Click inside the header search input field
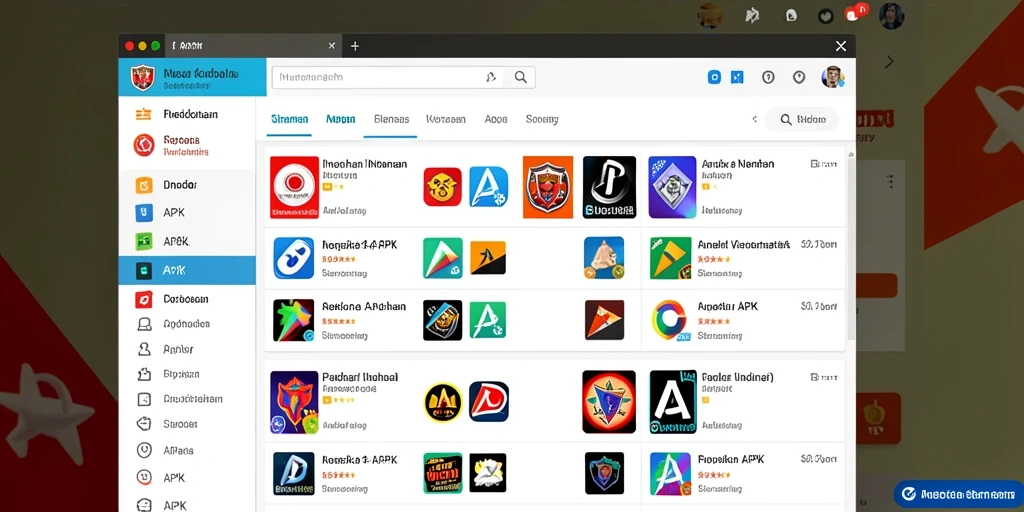1024x512 pixels. pyautogui.click(x=387, y=77)
